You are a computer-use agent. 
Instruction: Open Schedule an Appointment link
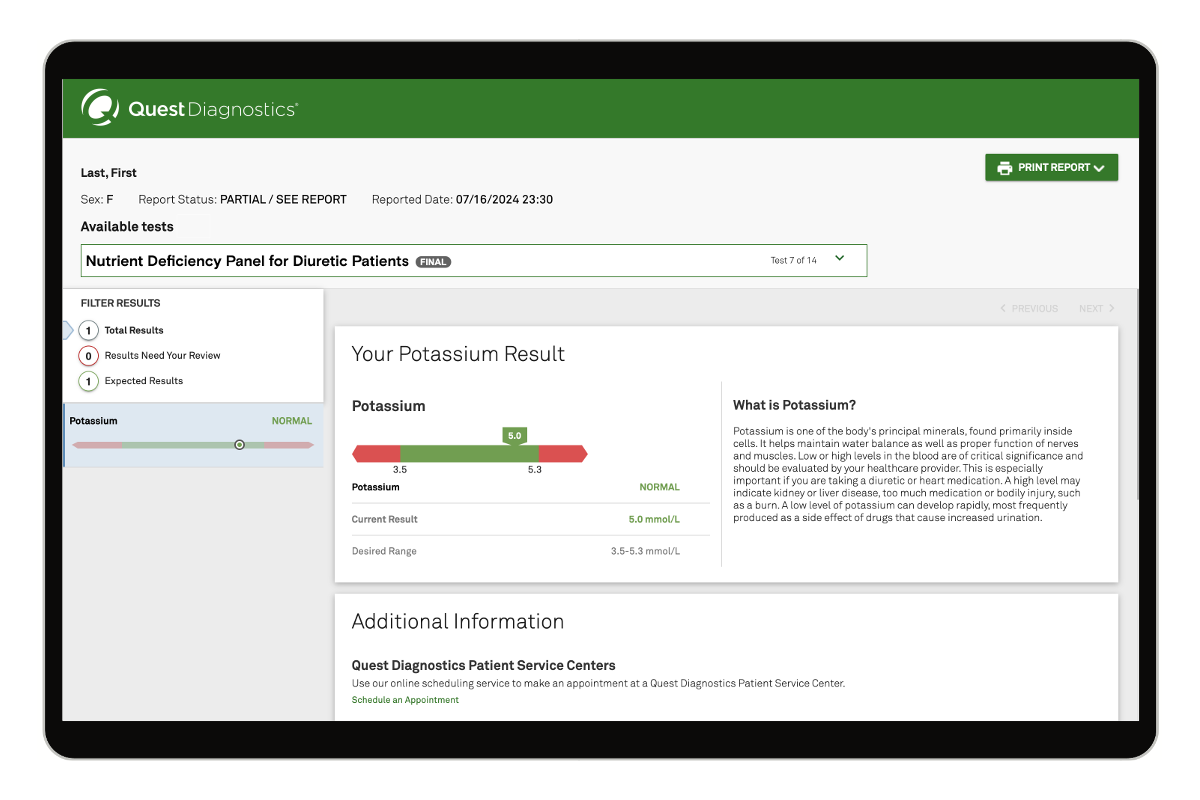(x=405, y=700)
